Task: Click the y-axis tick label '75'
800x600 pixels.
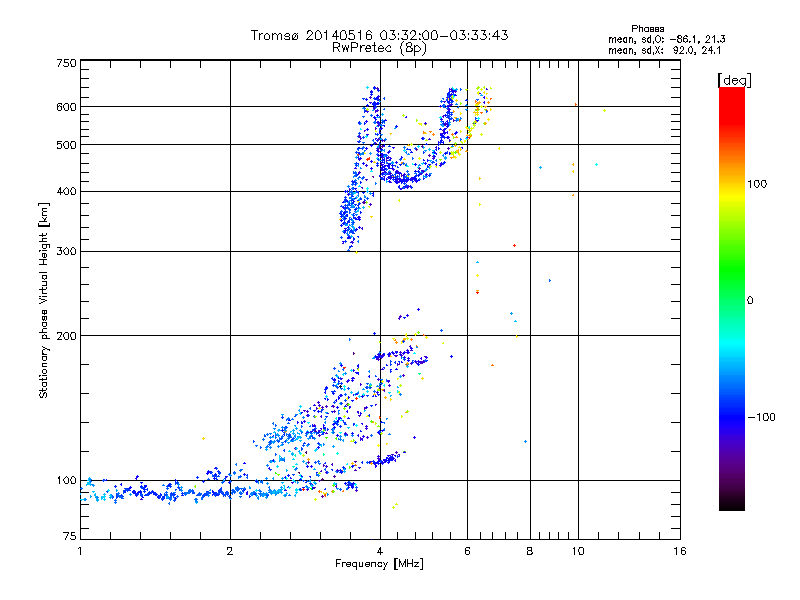Action: pos(70,536)
